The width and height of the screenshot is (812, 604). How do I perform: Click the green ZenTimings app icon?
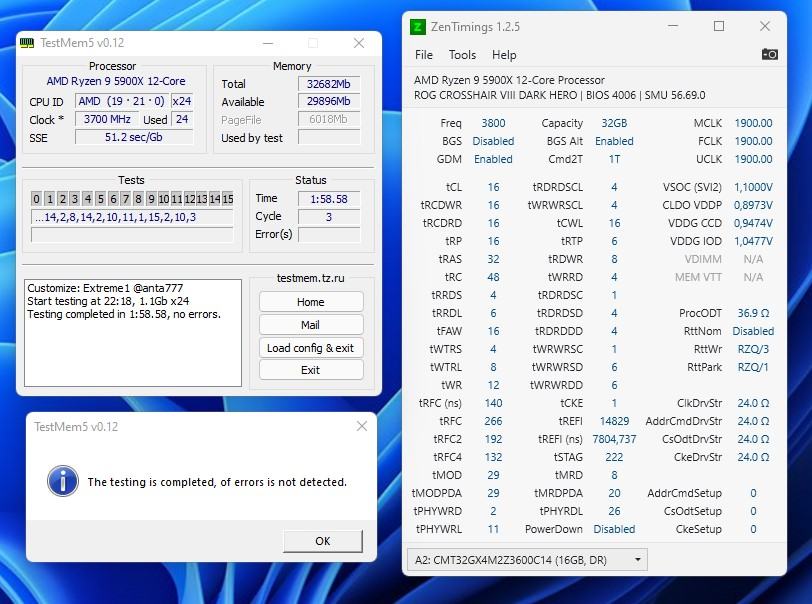(x=417, y=27)
